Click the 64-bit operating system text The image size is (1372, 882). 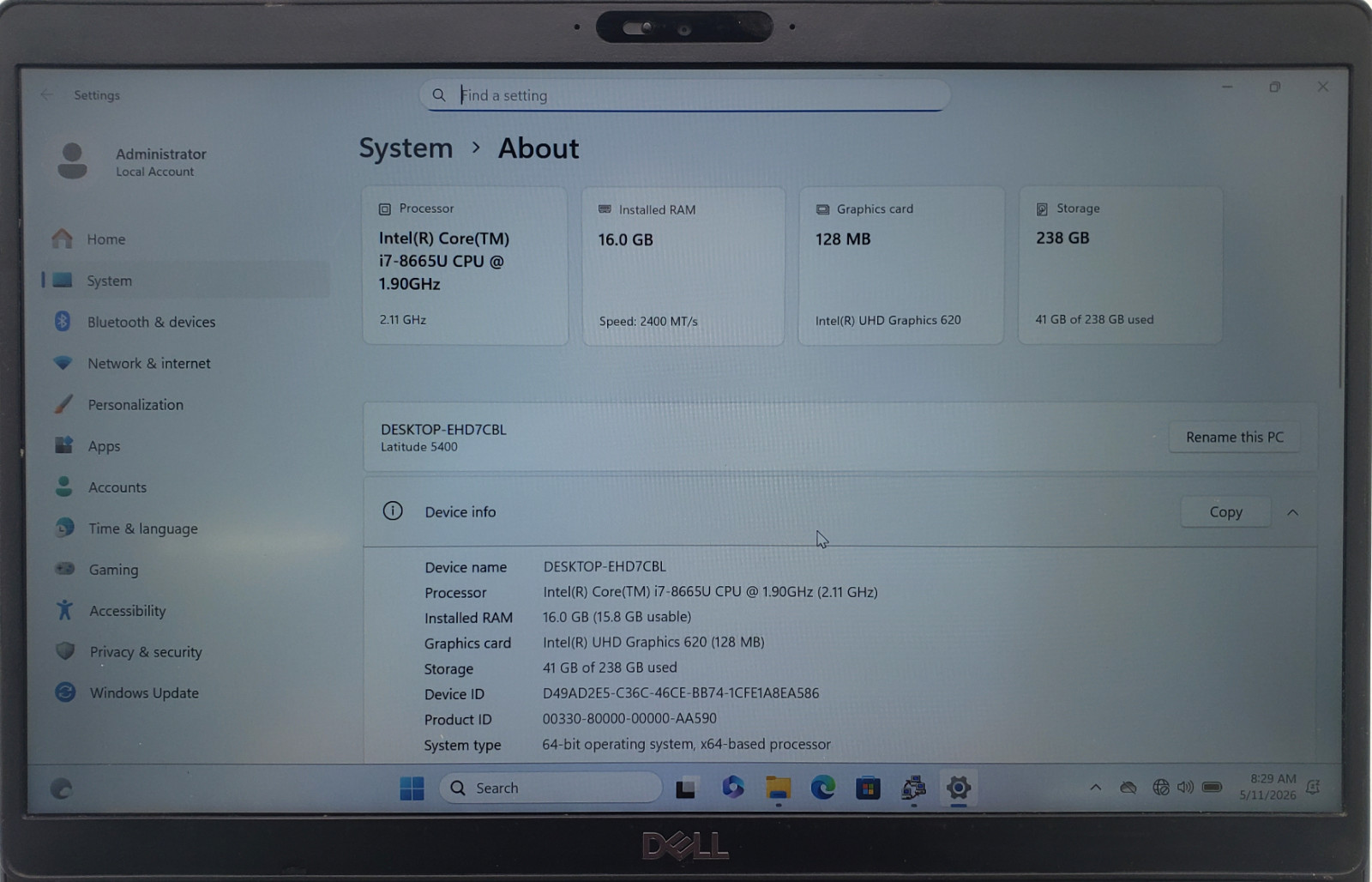coord(686,745)
